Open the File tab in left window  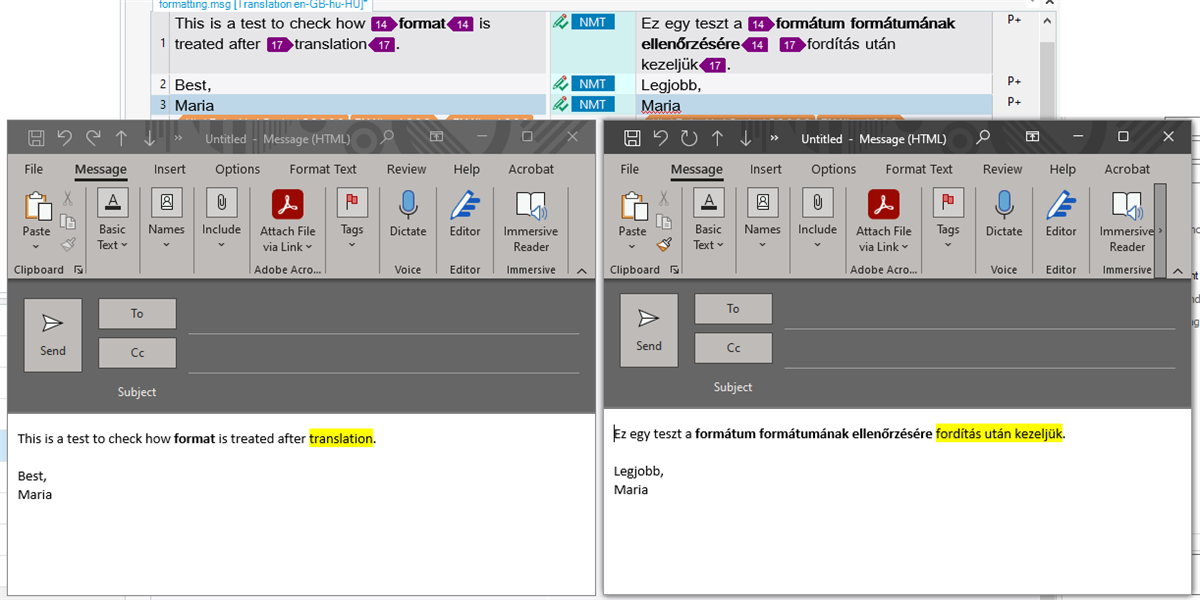[34, 169]
